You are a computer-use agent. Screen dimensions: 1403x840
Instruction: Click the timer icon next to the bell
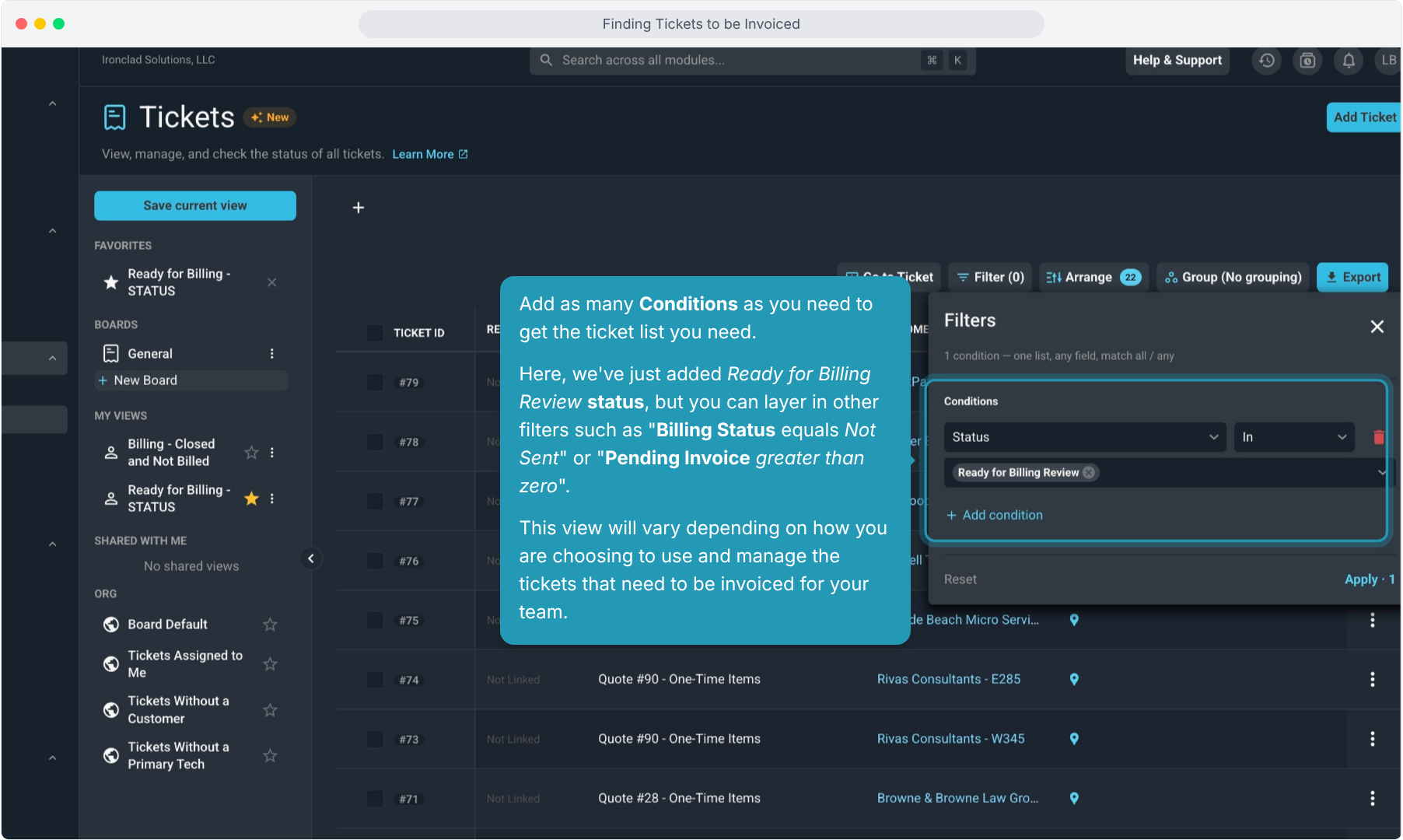[x=1307, y=61]
